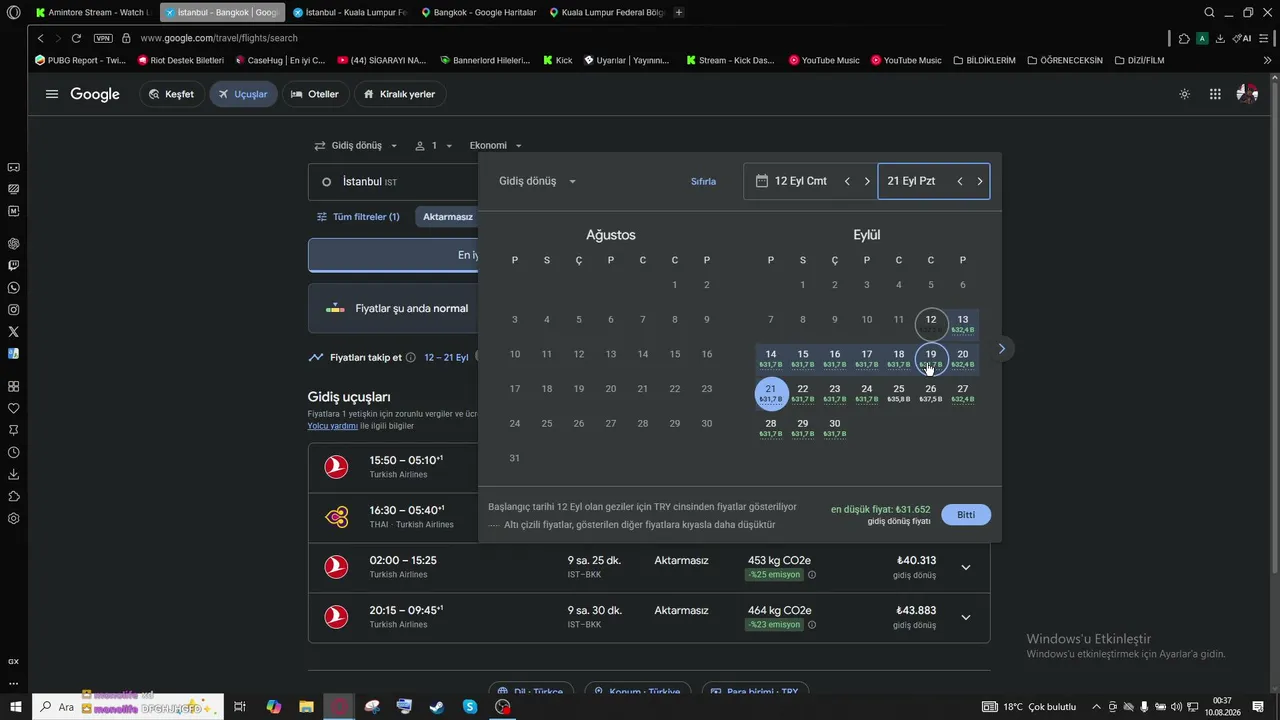Switch to the İstanbul - Kuala Lumpur browser tab
This screenshot has width=1280, height=720.
pos(349,12)
